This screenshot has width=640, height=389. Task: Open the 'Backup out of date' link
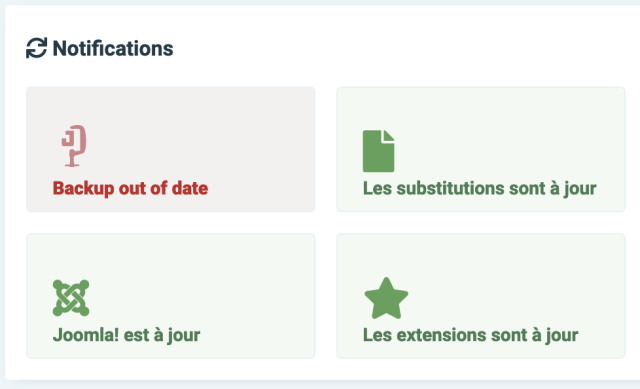coord(131,188)
